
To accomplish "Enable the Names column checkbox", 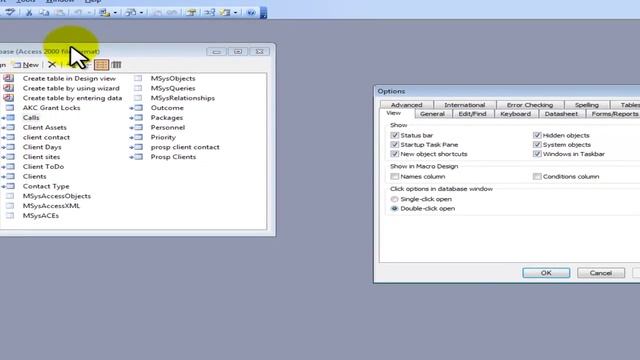I will (x=394, y=176).
